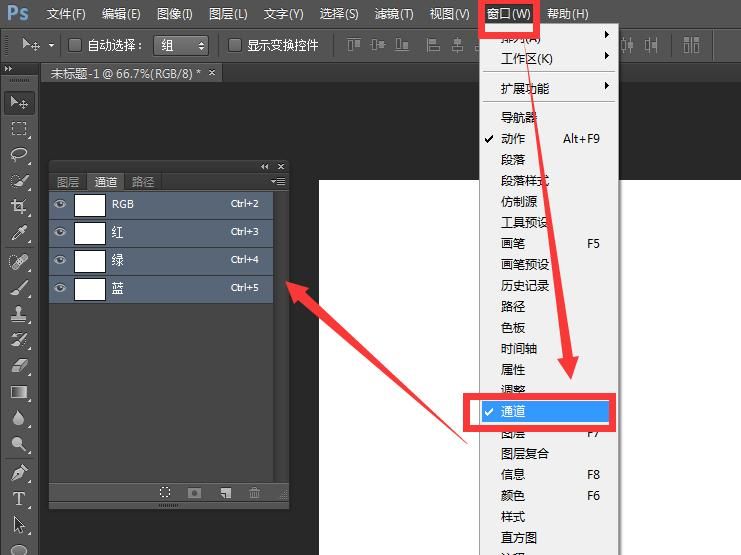Open 帮助(H) menu
741x555 pixels.
click(x=568, y=14)
